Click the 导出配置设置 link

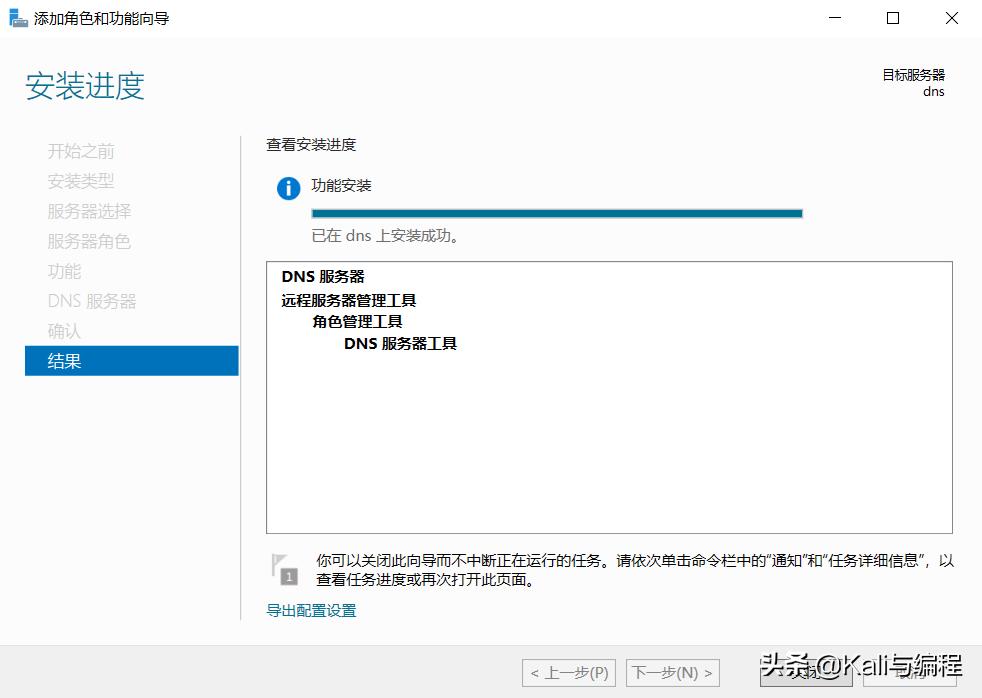(310, 608)
